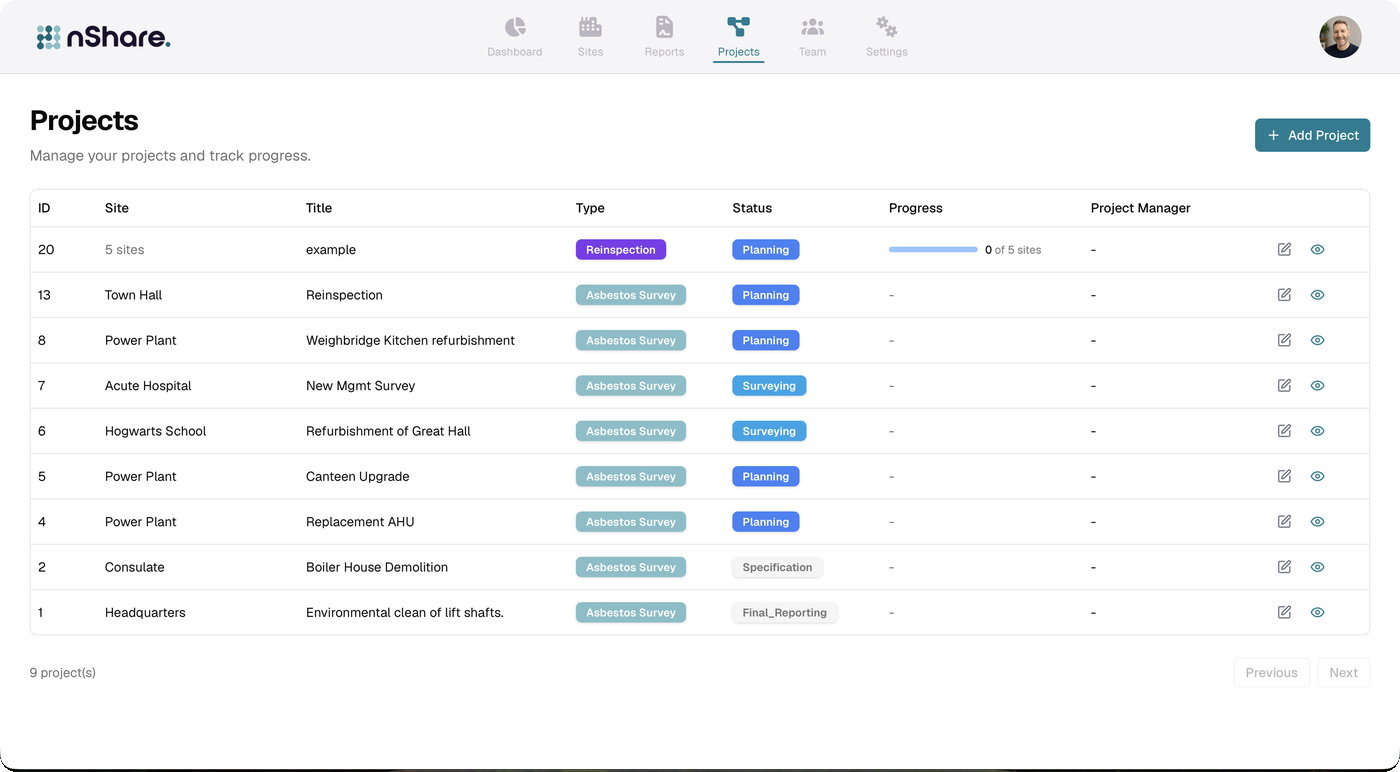Click the 'Town Hall' site cell
Viewport: 1400px width, 772px height.
[x=133, y=295]
